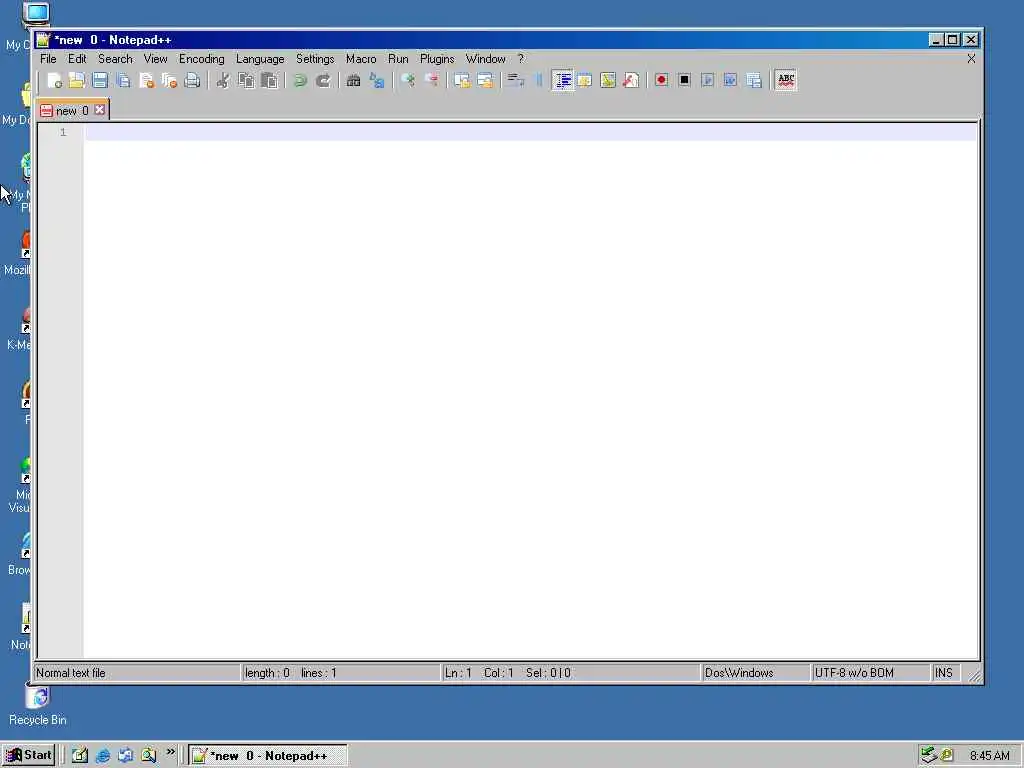Click the Windows Start button
Viewport: 1024px width, 768px height.
pyautogui.click(x=30, y=756)
